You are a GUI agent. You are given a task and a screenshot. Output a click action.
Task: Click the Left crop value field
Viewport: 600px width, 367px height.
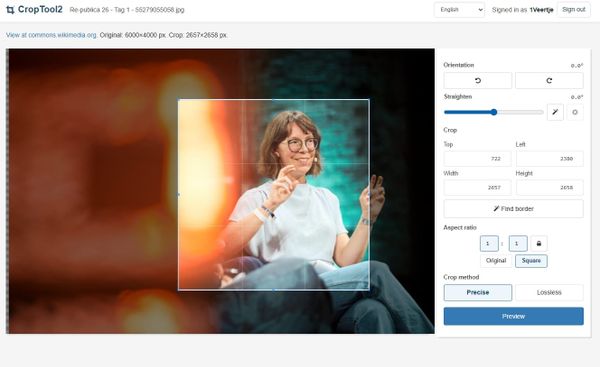pyautogui.click(x=549, y=158)
